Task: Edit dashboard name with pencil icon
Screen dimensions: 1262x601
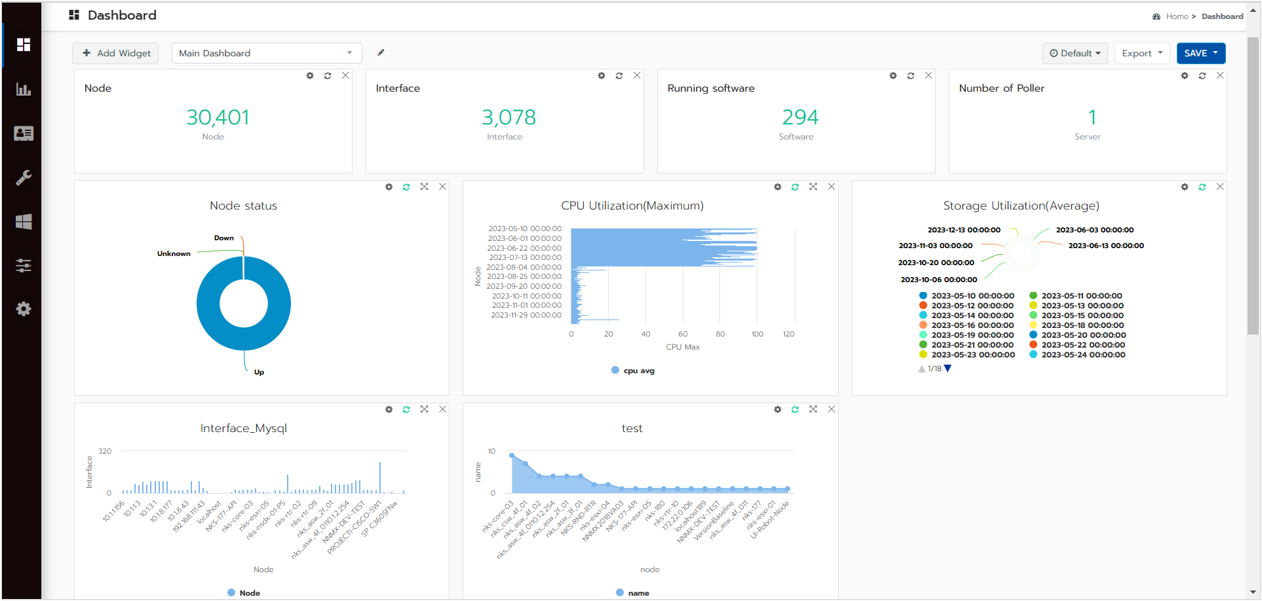Action: point(381,53)
